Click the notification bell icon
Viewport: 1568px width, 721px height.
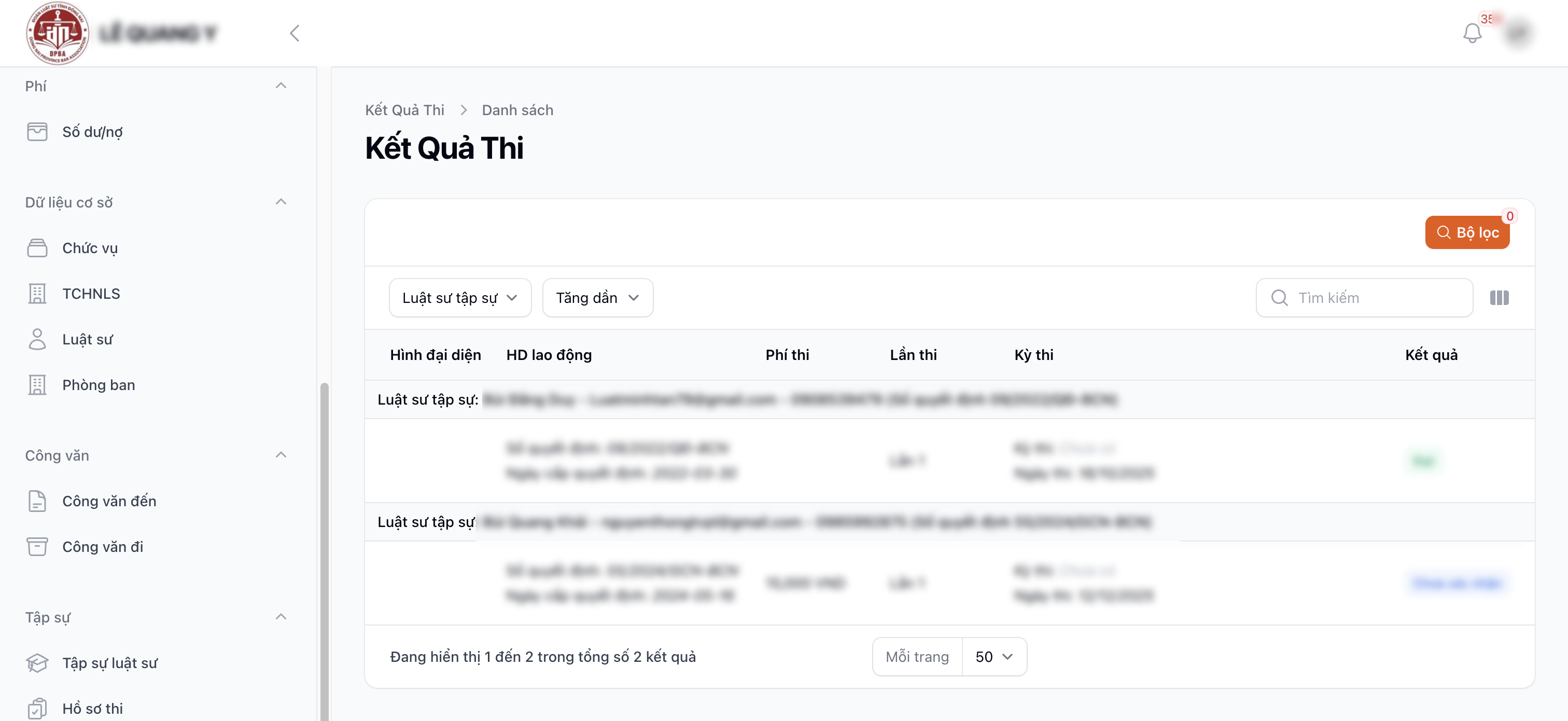pyautogui.click(x=1472, y=33)
